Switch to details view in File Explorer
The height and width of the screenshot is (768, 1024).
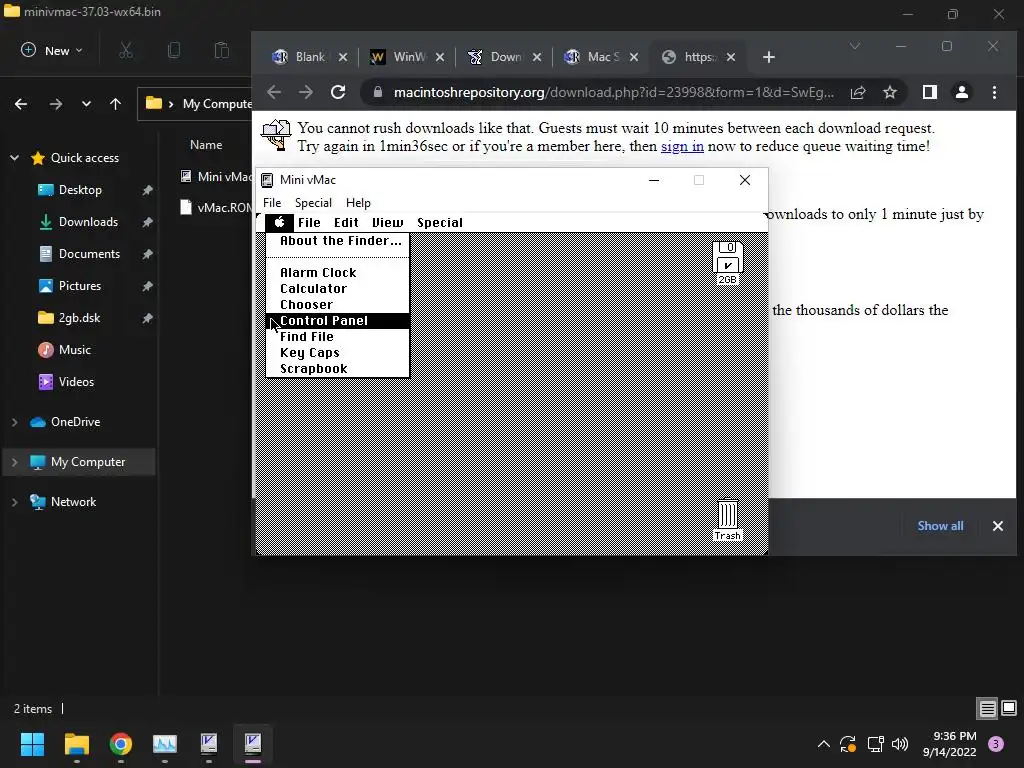pyautogui.click(x=987, y=708)
